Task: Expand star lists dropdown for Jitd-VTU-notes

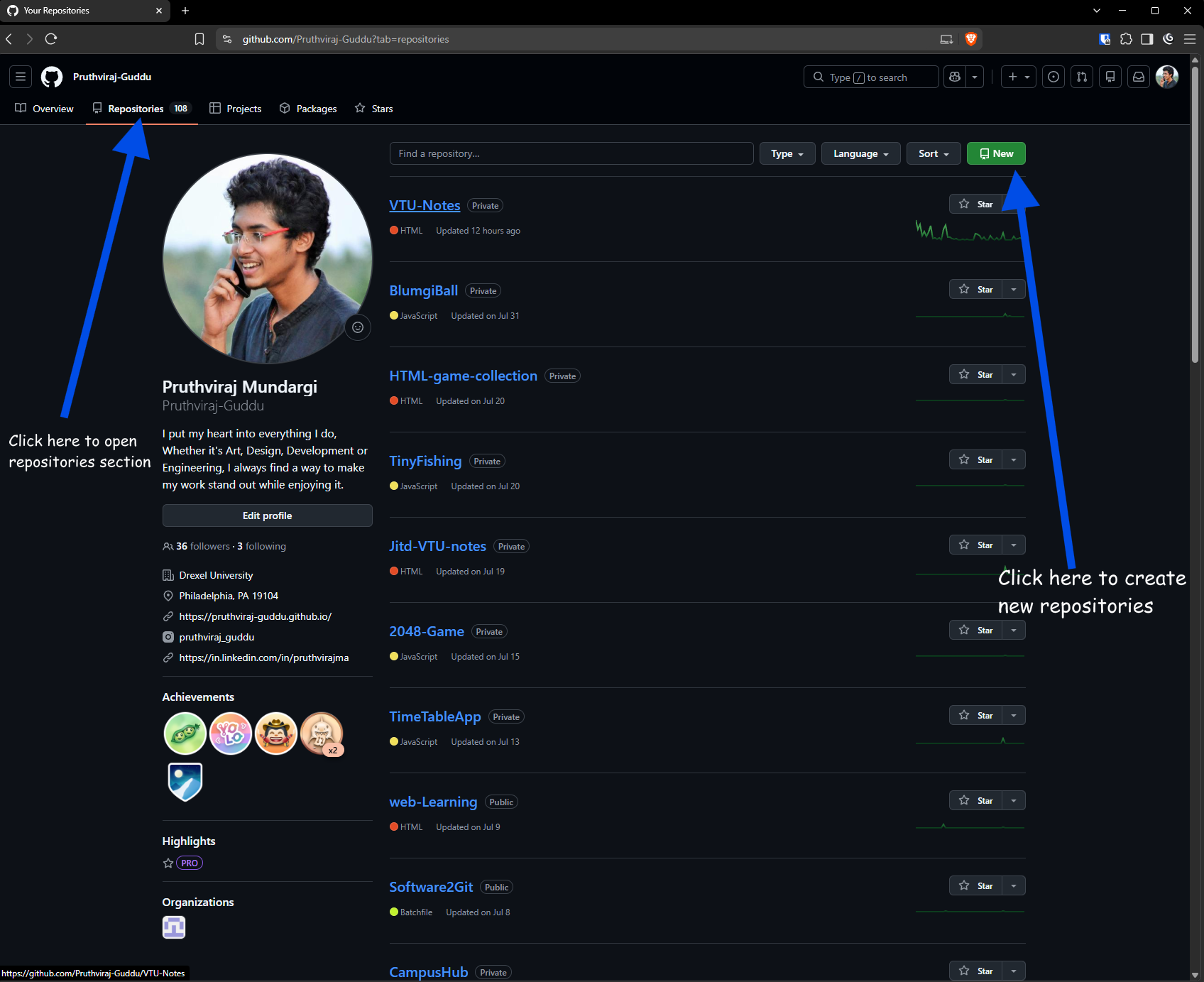Action: [x=1014, y=545]
